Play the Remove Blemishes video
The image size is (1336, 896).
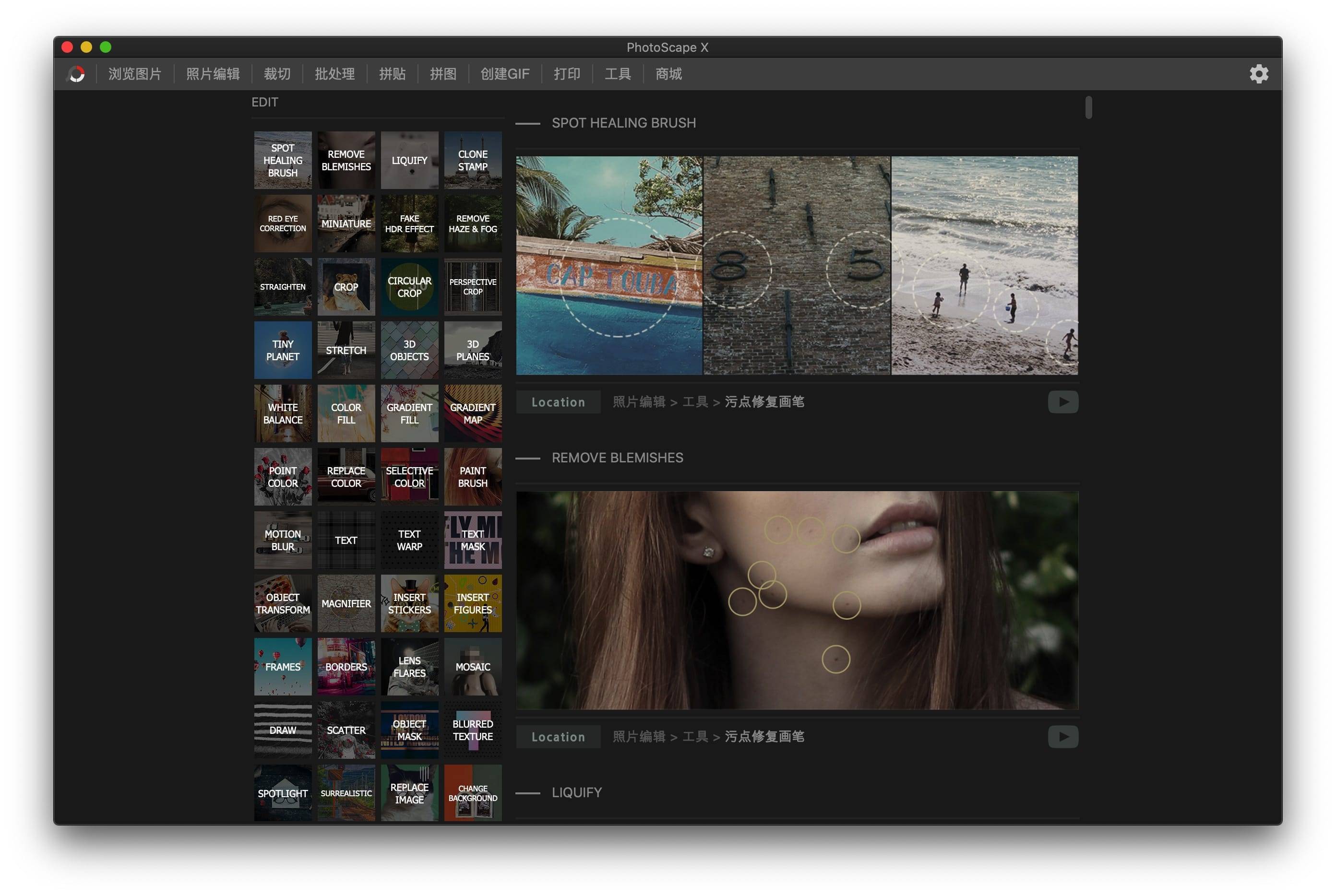tap(1063, 737)
